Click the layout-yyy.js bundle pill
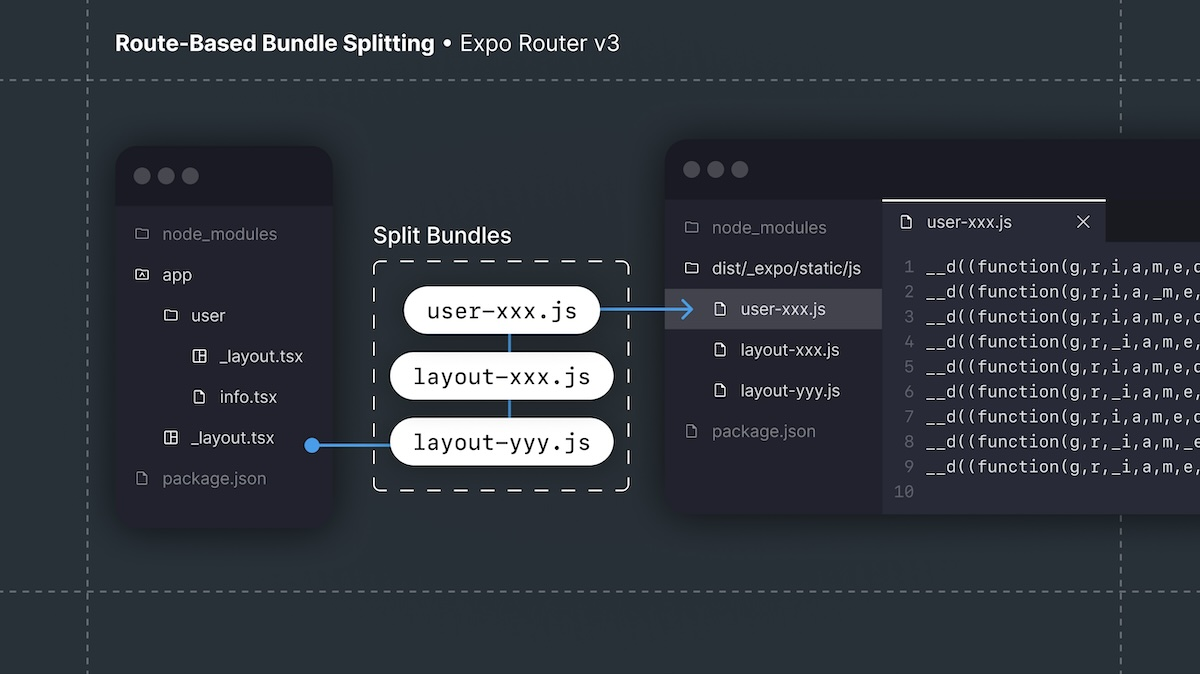 (500, 441)
